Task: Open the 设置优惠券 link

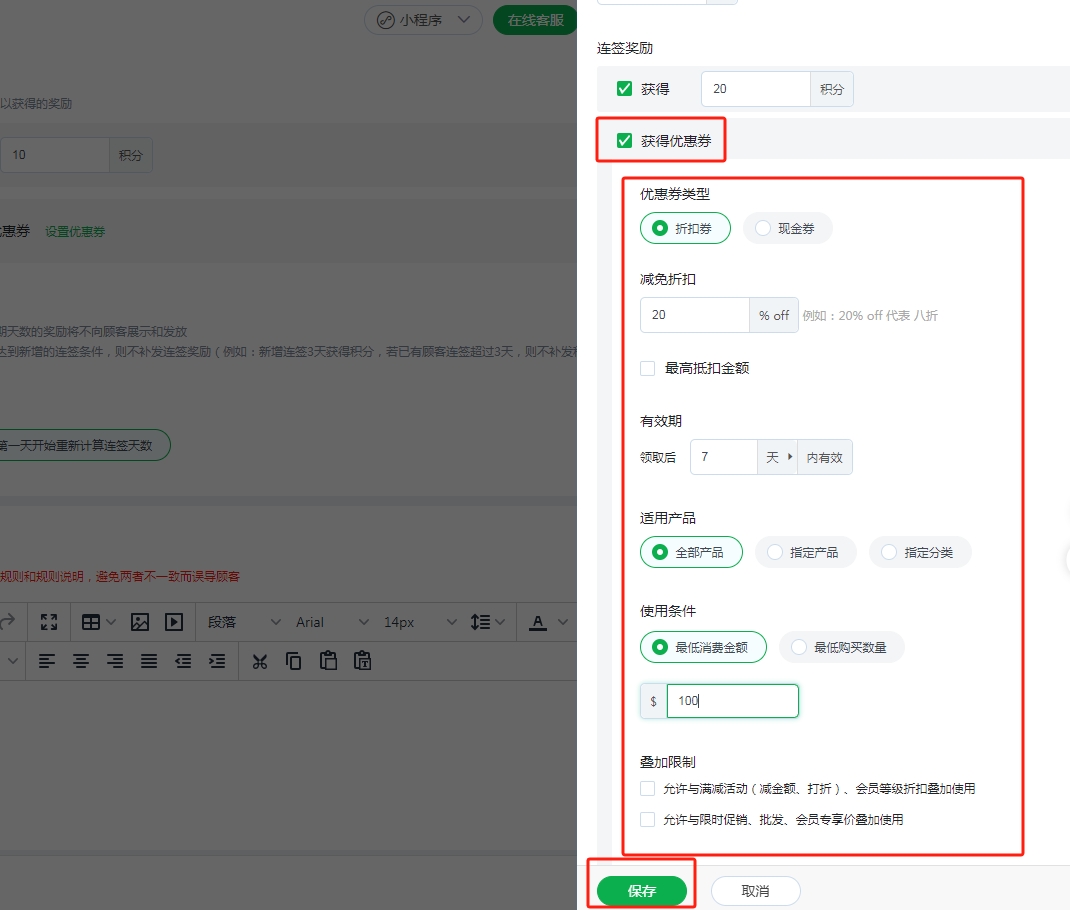Action: pyautogui.click(x=75, y=231)
